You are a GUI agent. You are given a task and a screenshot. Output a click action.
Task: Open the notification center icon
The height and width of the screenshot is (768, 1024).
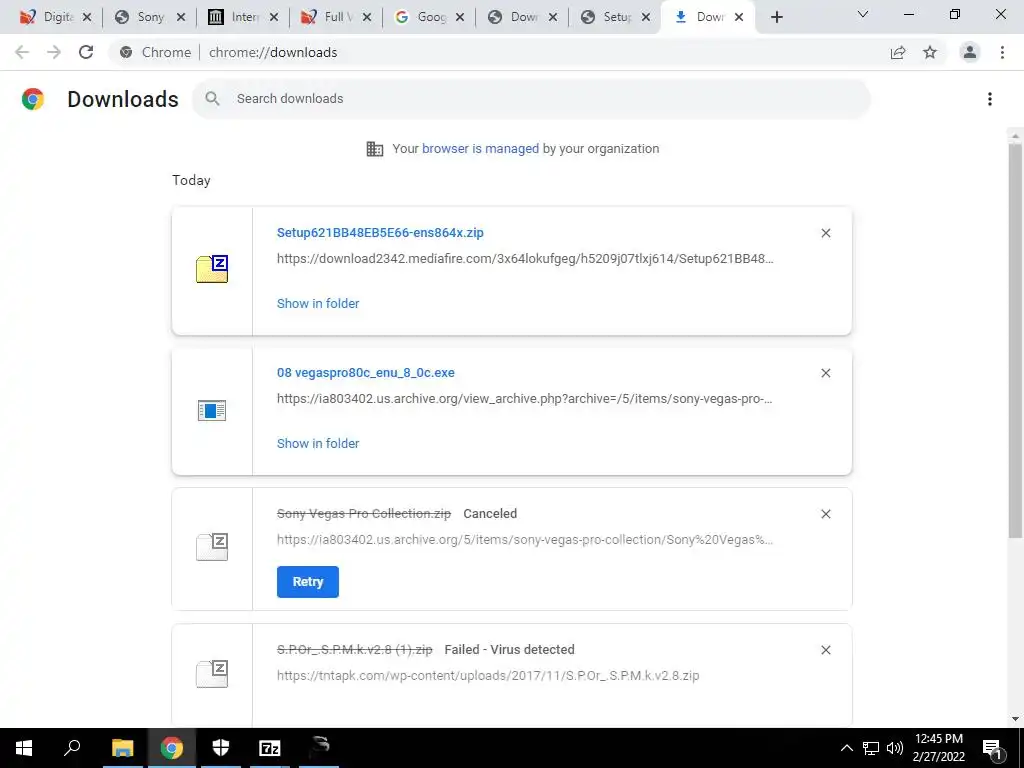point(992,748)
